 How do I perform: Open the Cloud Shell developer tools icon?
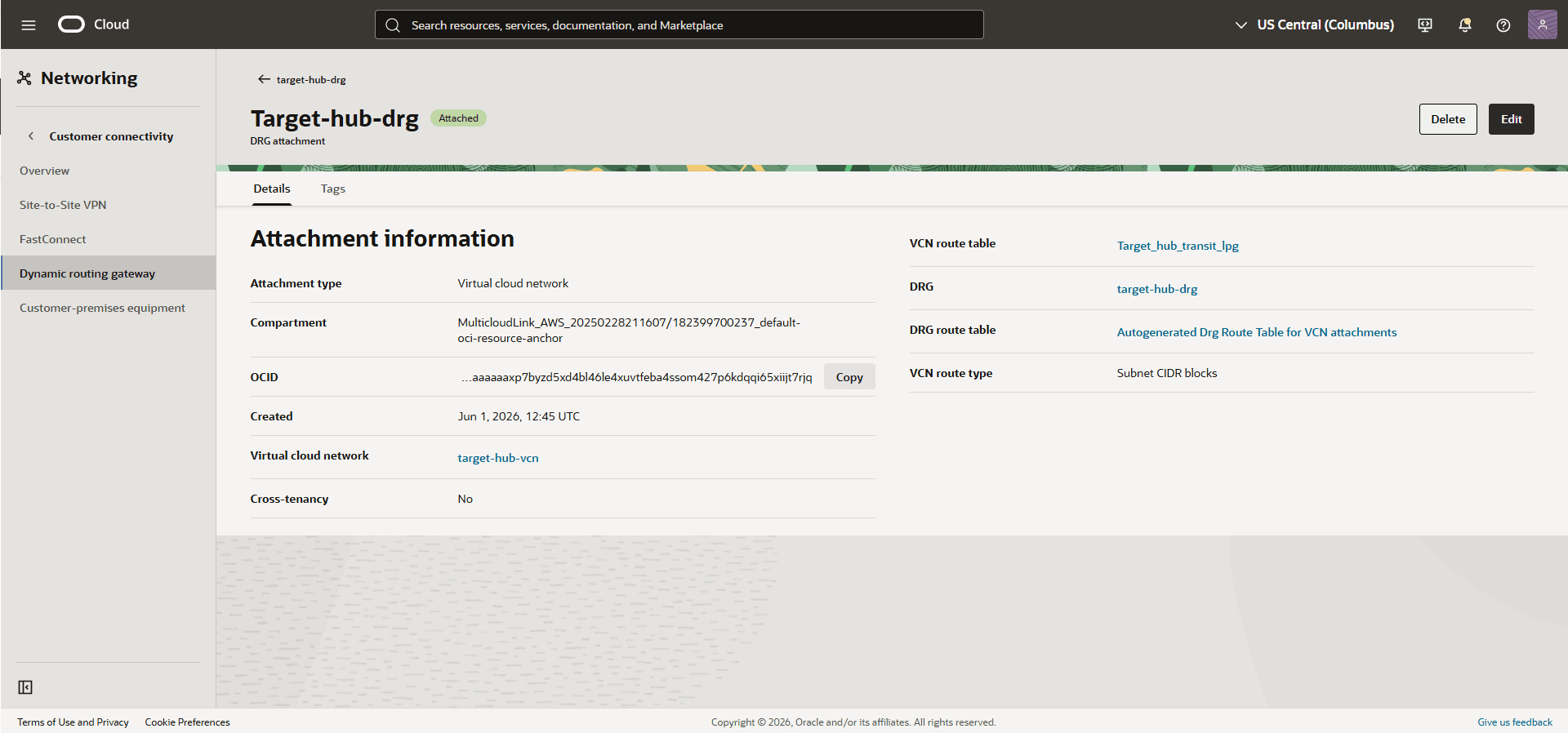coord(1425,25)
